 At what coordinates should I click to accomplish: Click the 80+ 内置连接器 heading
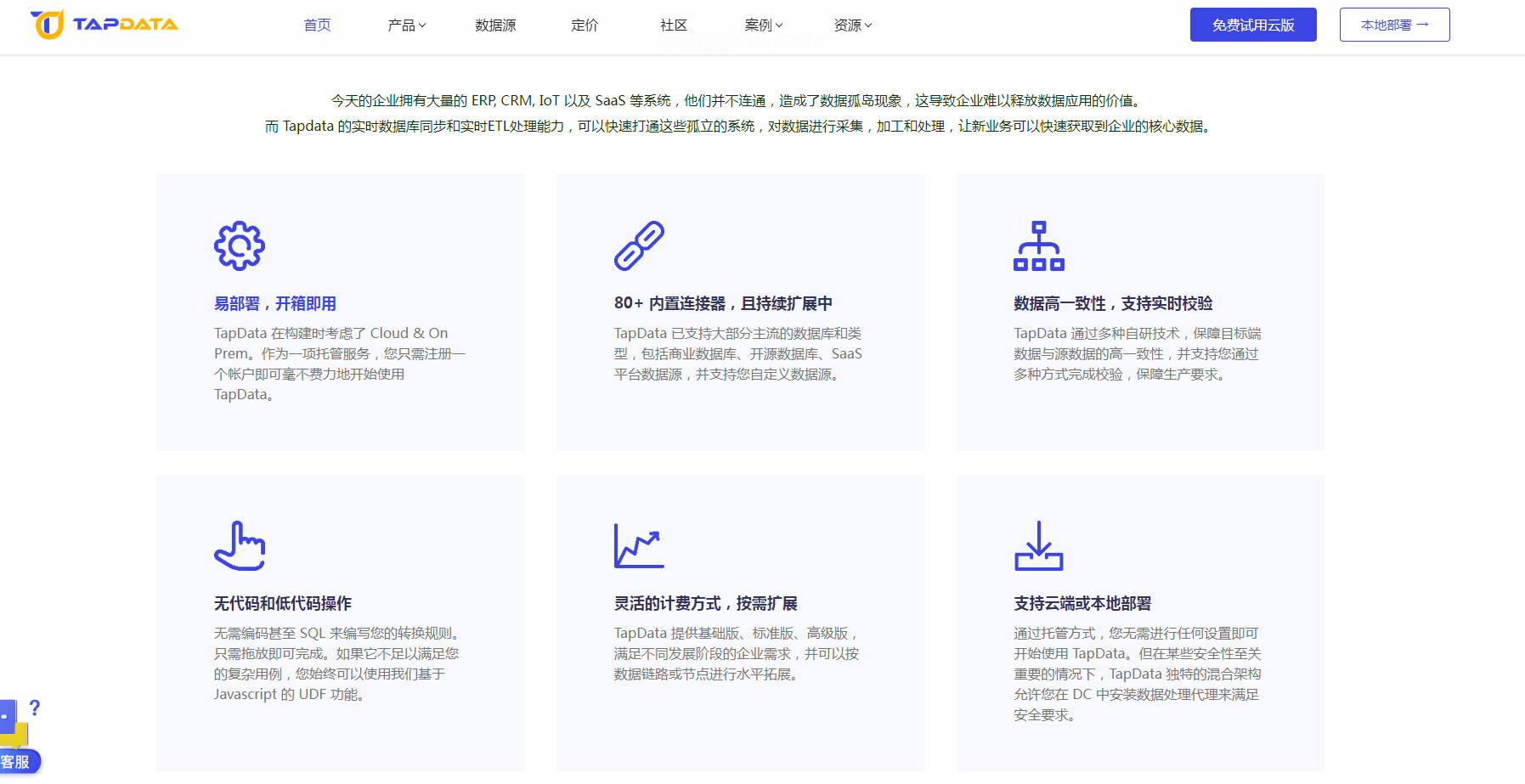click(723, 303)
